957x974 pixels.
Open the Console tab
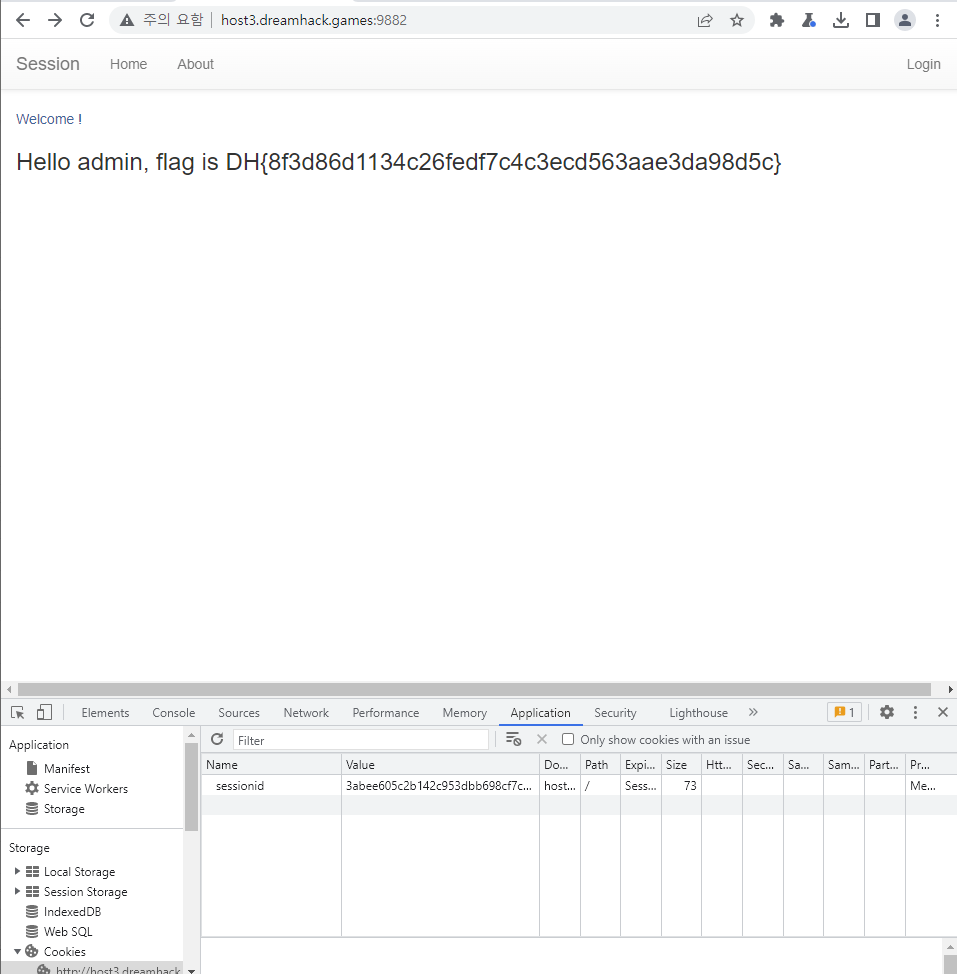tap(174, 712)
